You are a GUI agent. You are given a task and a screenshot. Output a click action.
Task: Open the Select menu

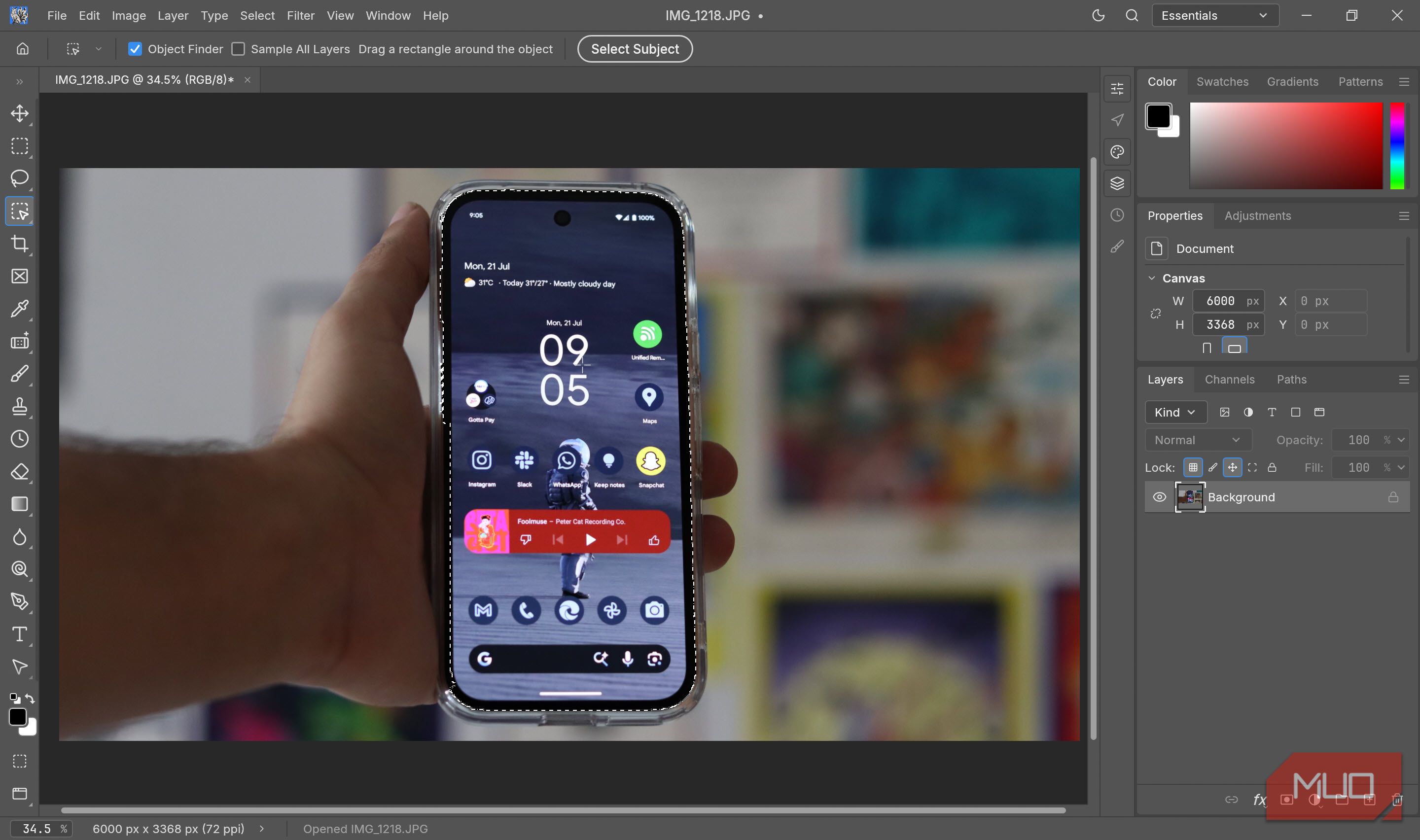coord(257,15)
